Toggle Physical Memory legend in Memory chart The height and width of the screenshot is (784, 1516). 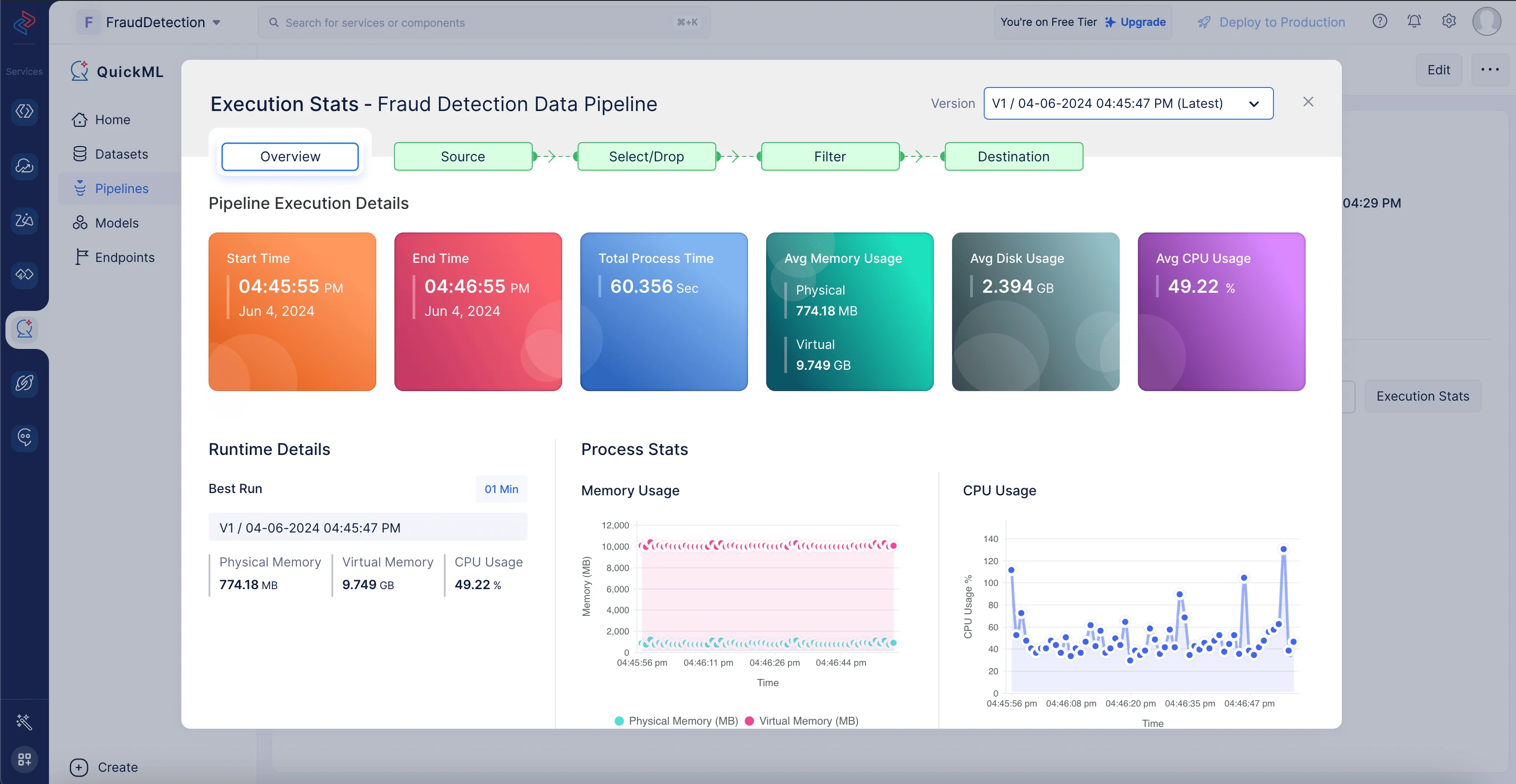[x=676, y=721]
